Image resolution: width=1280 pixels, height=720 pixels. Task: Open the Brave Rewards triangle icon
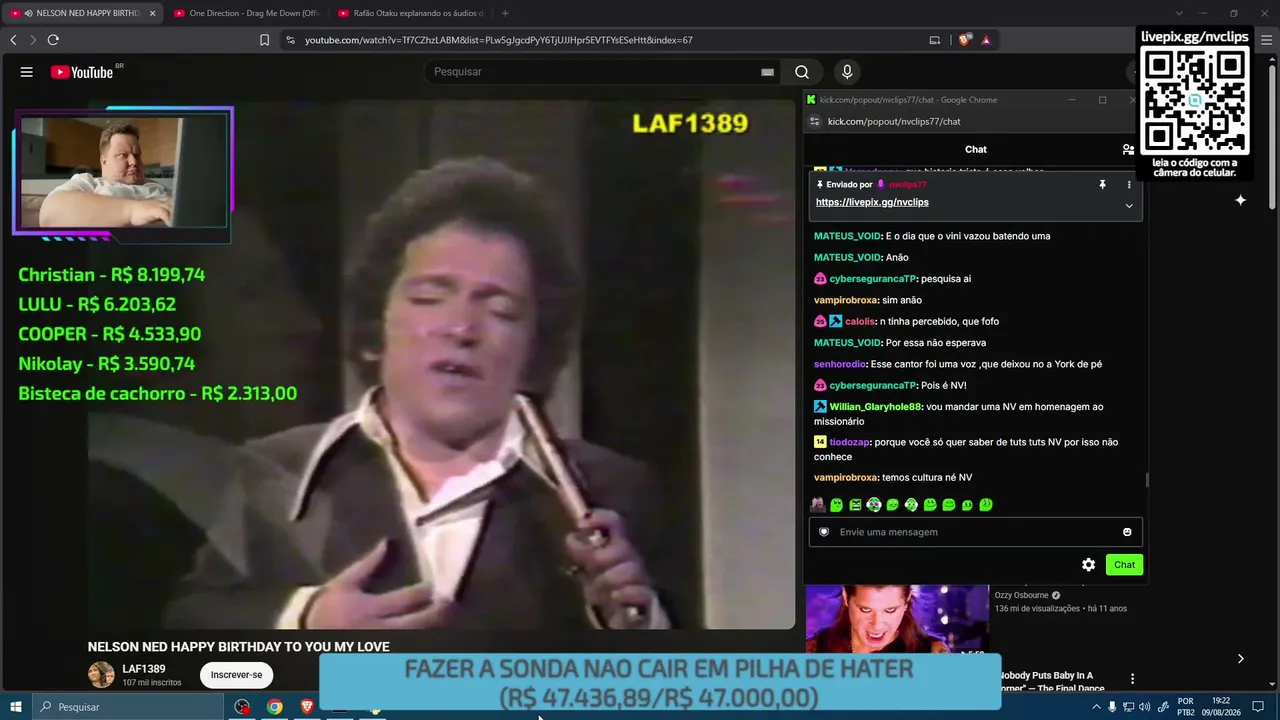coord(986,40)
